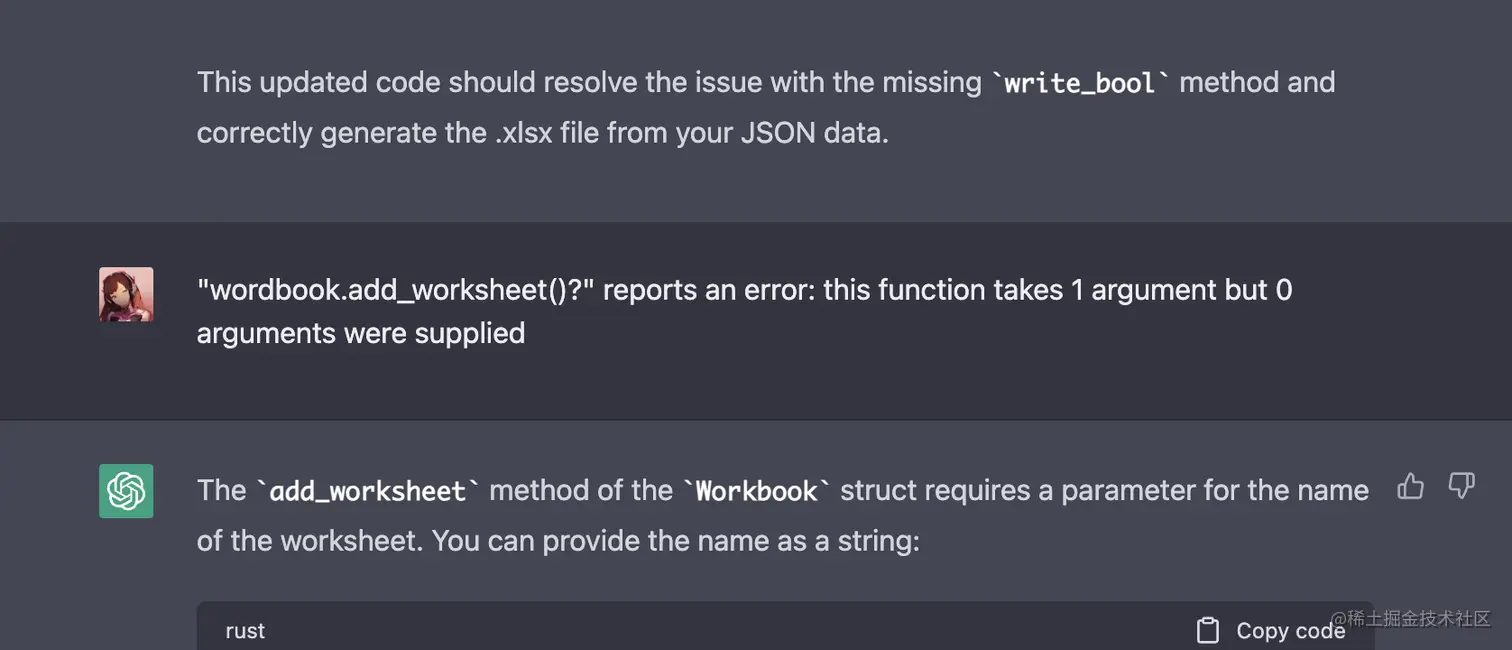This screenshot has height=650, width=1512.
Task: Select the write_bool inline code text
Action: 1080,82
